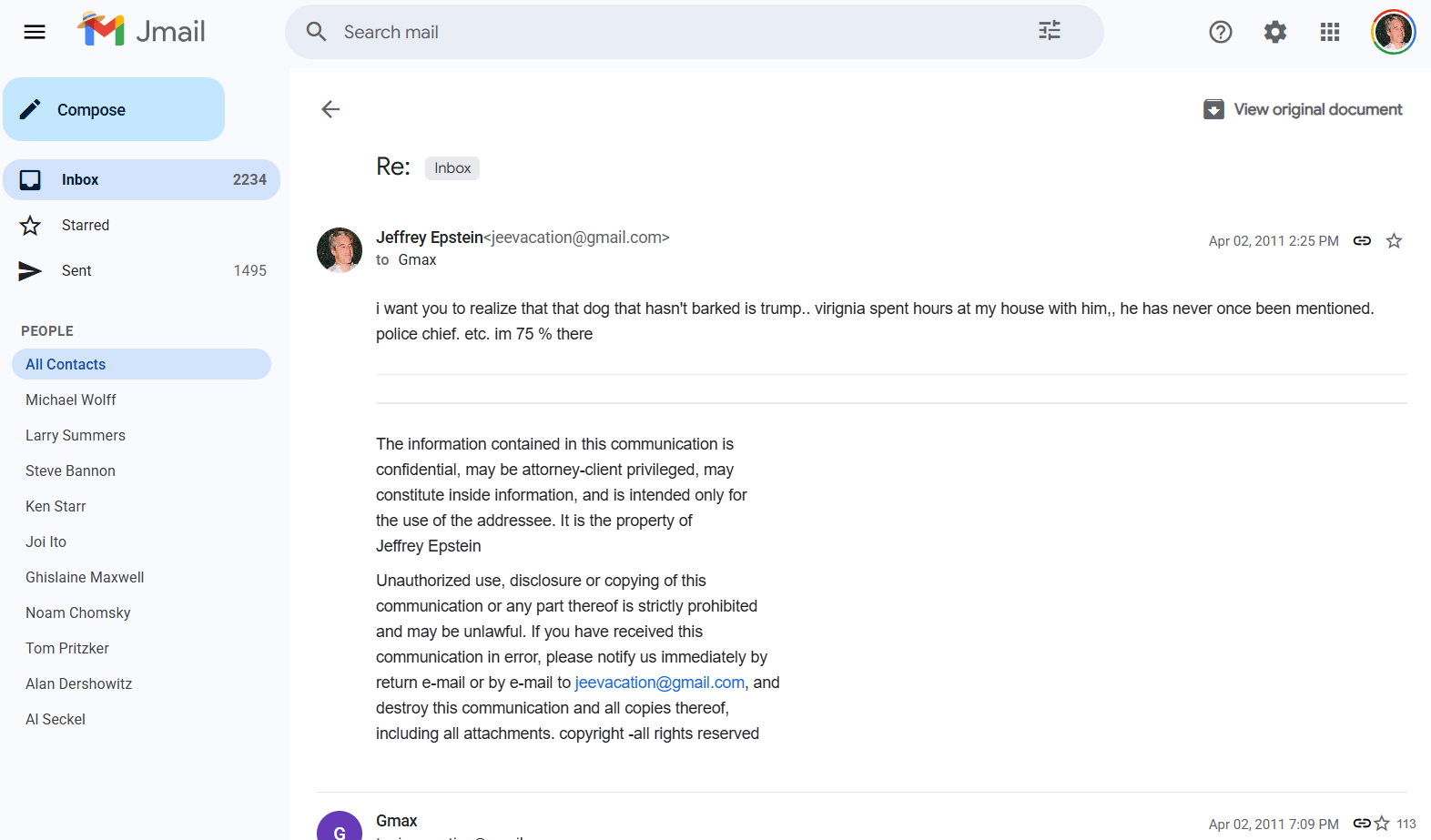Screen dimensions: 1431x840
Task: Click the search options filter icon
Action: 1049,31
